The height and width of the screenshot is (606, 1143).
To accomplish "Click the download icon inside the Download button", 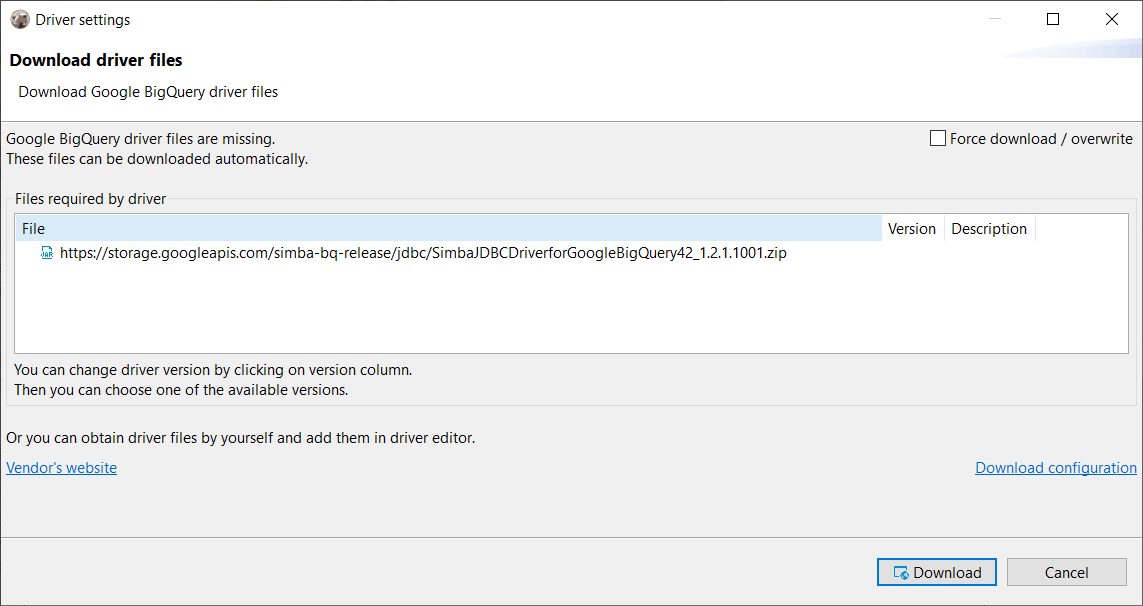I will [899, 572].
